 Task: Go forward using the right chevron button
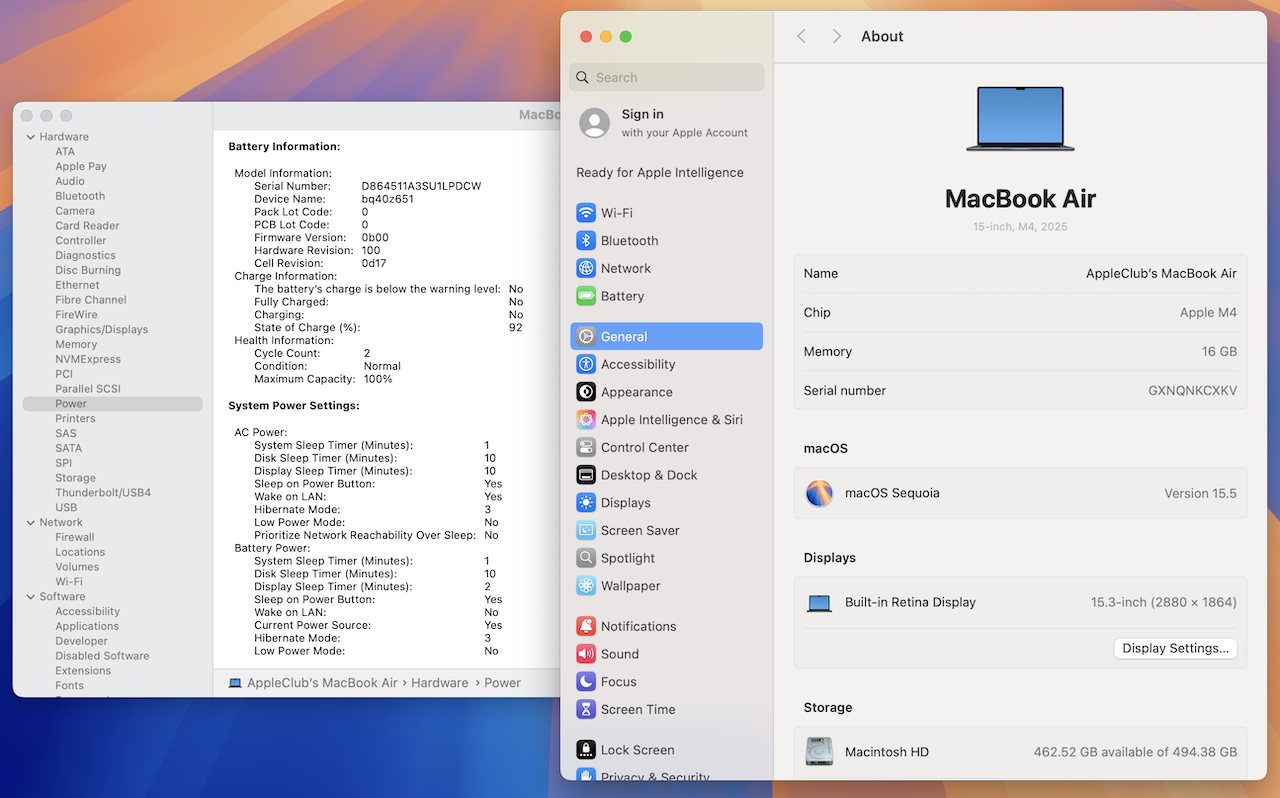pyautogui.click(x=837, y=36)
